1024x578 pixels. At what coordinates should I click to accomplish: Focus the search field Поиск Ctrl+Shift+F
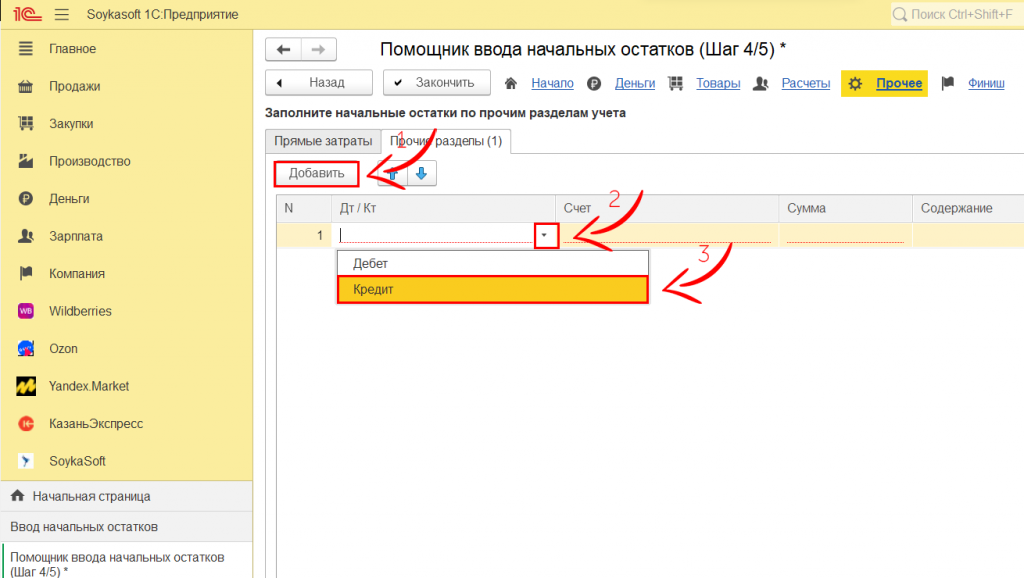tap(955, 14)
